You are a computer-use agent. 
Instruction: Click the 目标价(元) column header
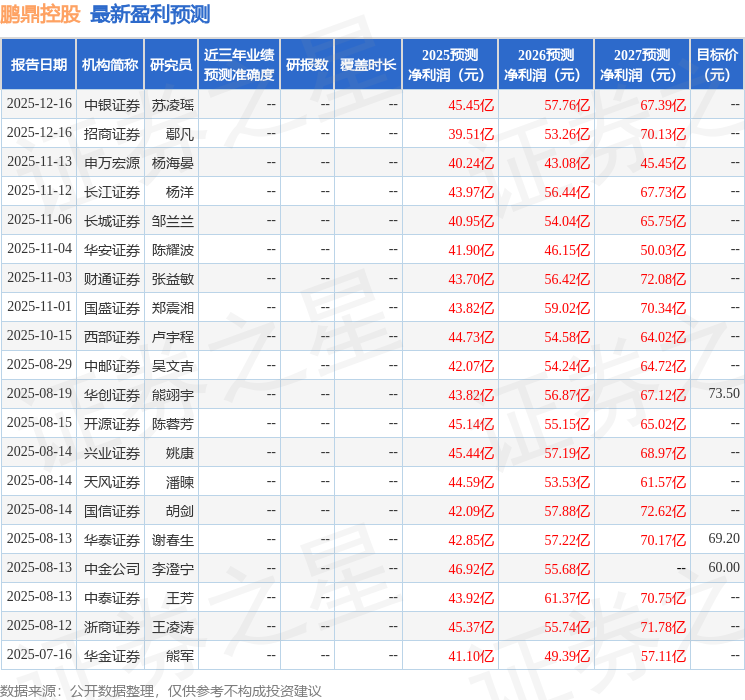(716, 65)
